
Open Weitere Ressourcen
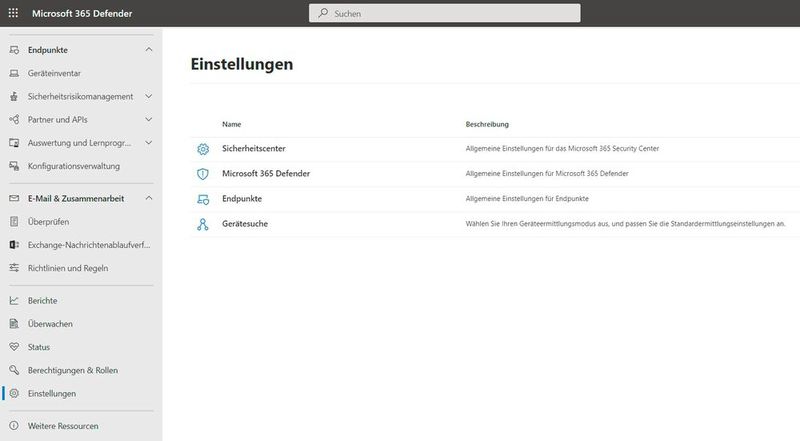click(63, 426)
